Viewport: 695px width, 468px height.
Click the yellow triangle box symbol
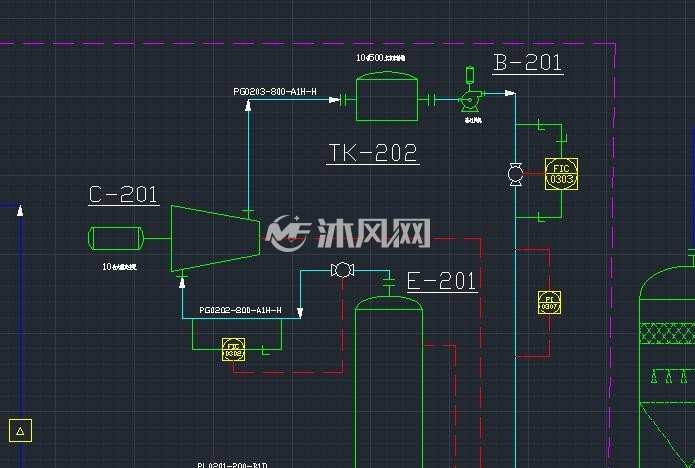point(20,430)
